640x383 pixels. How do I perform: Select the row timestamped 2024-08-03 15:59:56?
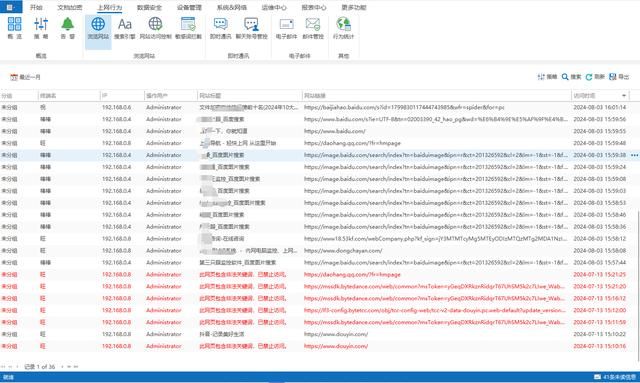(x=319, y=119)
